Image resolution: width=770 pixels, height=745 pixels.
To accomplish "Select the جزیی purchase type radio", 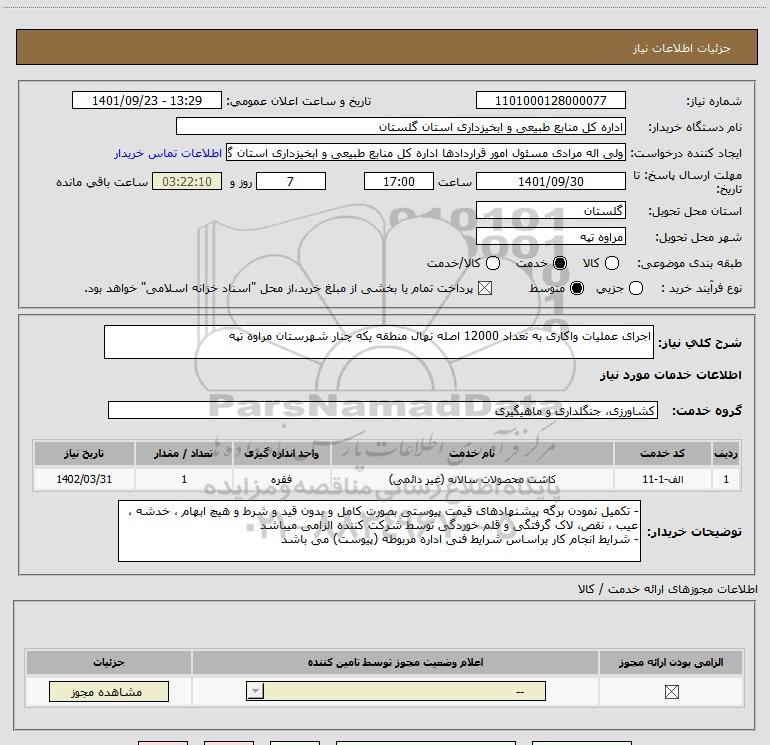I will (x=636, y=288).
